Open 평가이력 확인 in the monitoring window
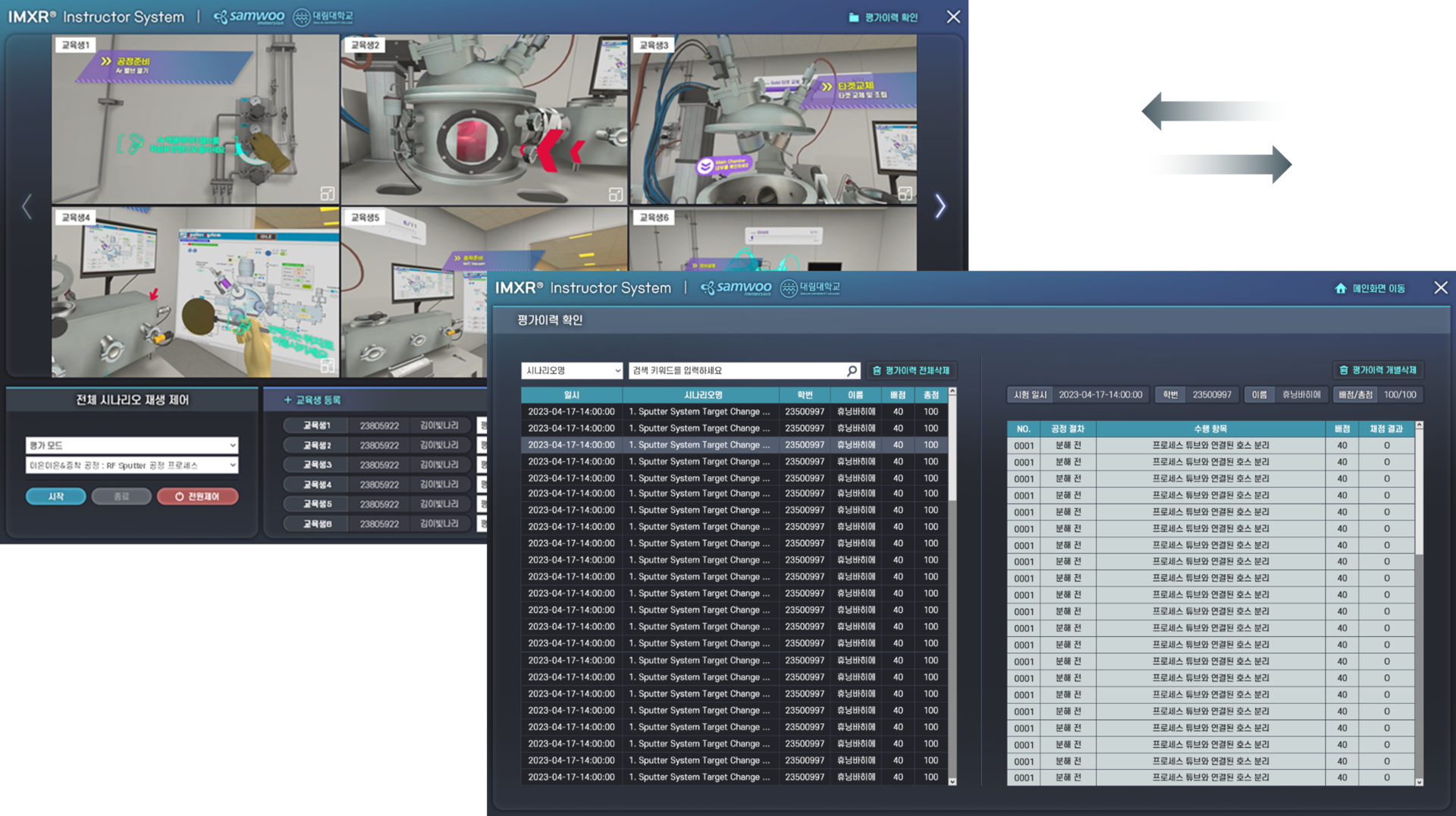This screenshot has height=816, width=1456. coord(883,17)
